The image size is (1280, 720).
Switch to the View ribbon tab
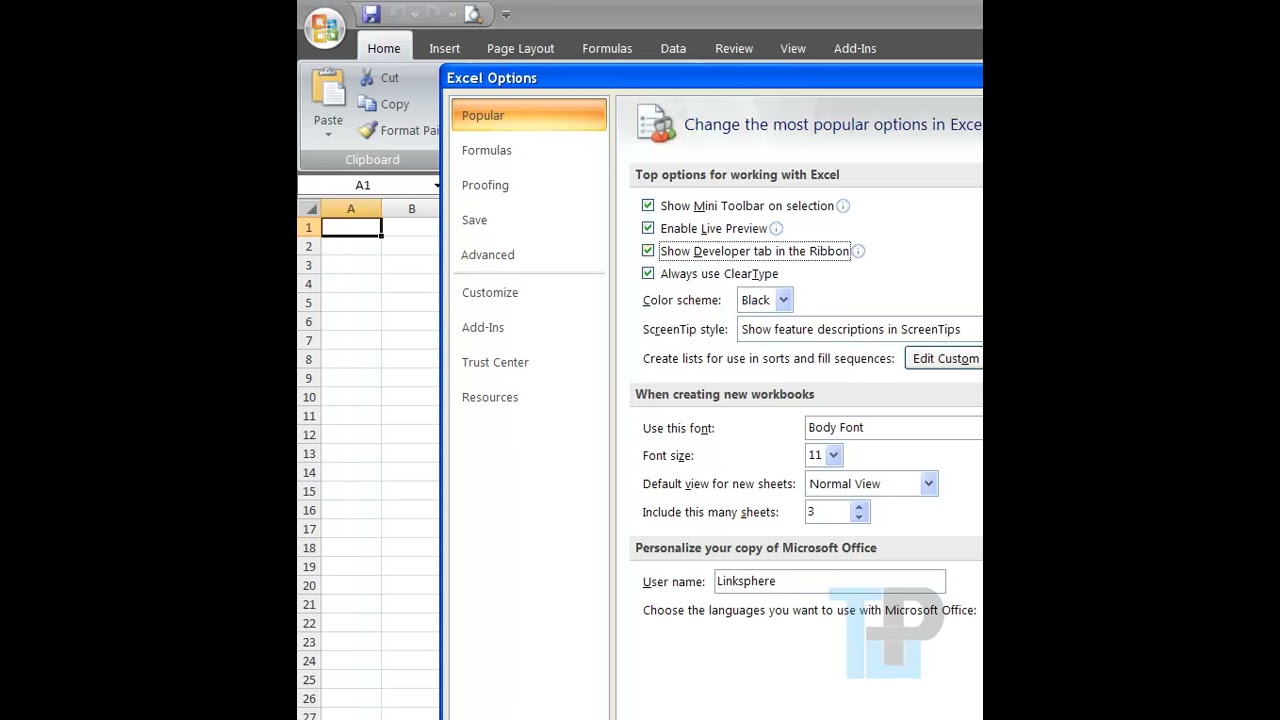[793, 48]
